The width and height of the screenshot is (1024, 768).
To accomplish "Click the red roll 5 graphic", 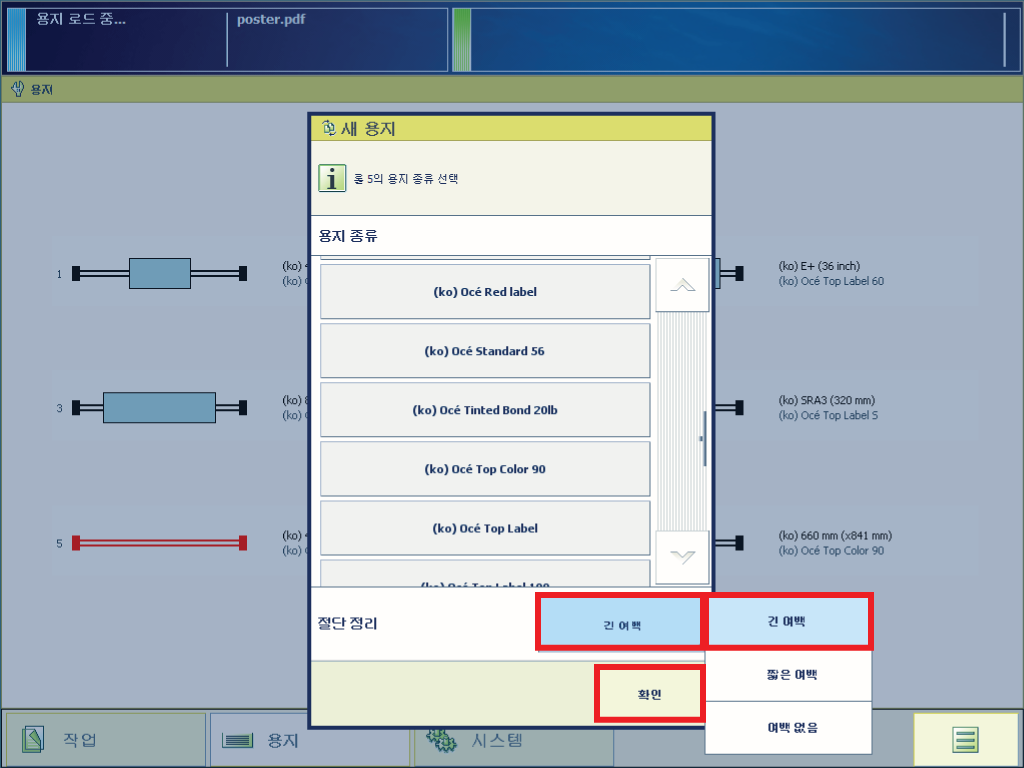I will pos(159,543).
